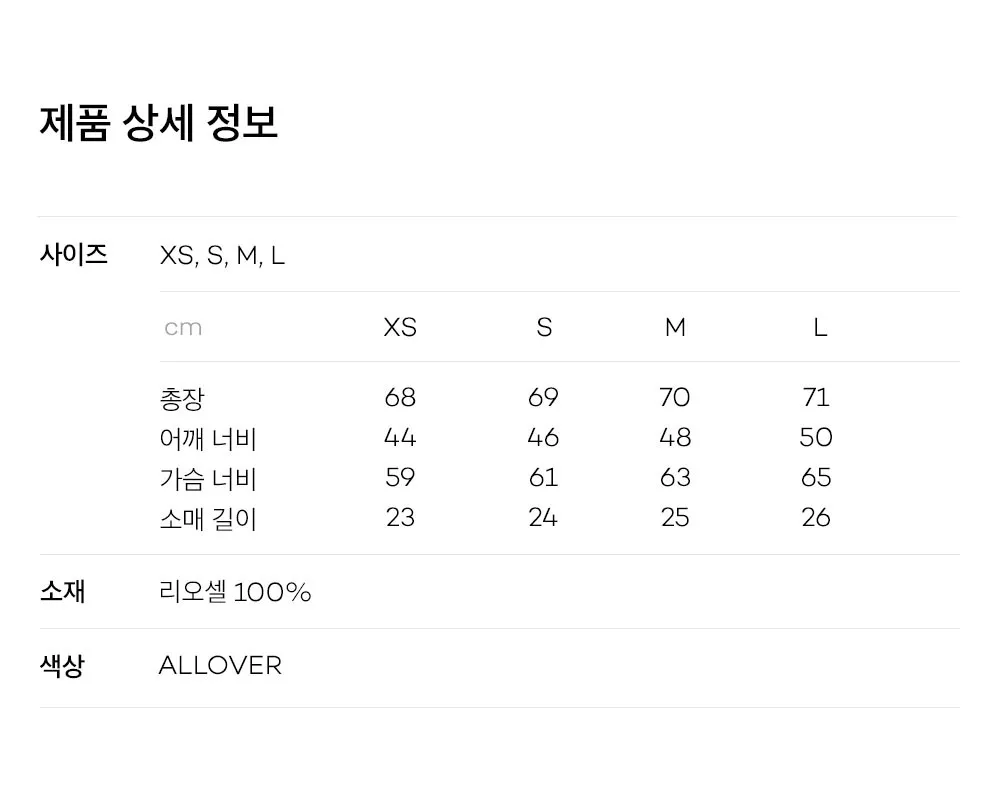Click the 리오셀 100% material text
The width and height of the screenshot is (1000, 806).
235,592
